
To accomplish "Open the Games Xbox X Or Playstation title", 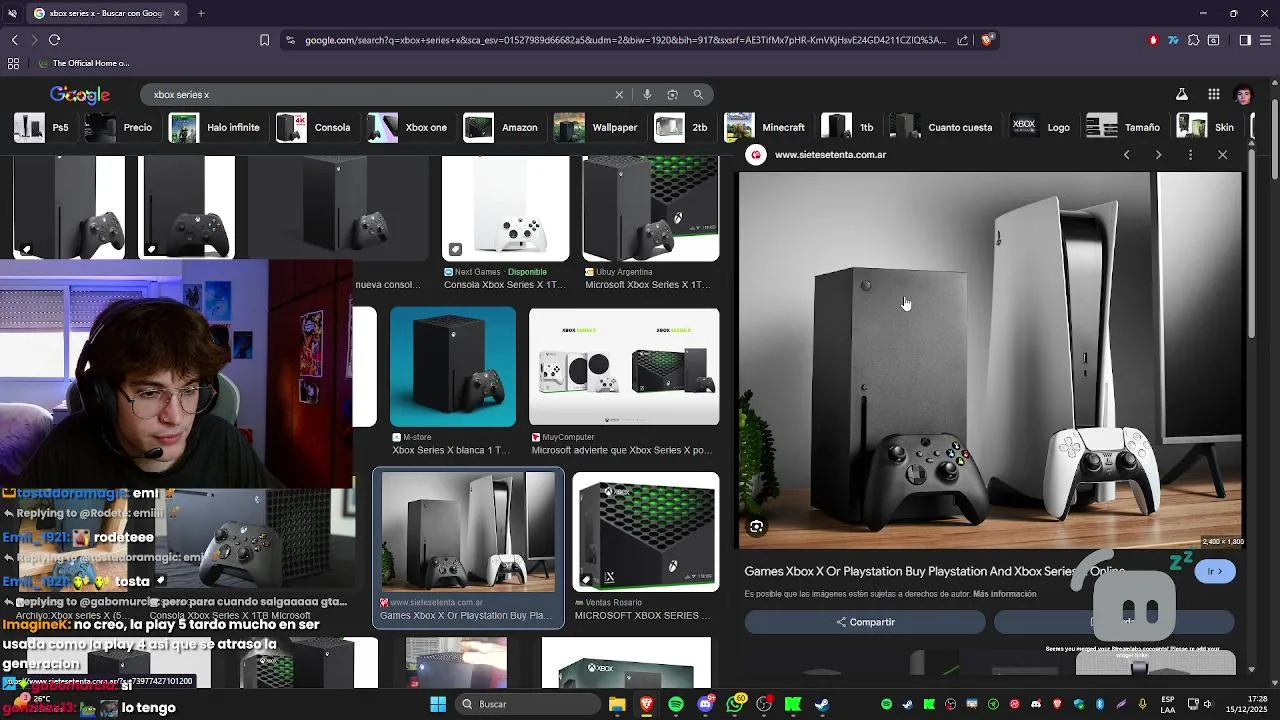I will click(934, 571).
